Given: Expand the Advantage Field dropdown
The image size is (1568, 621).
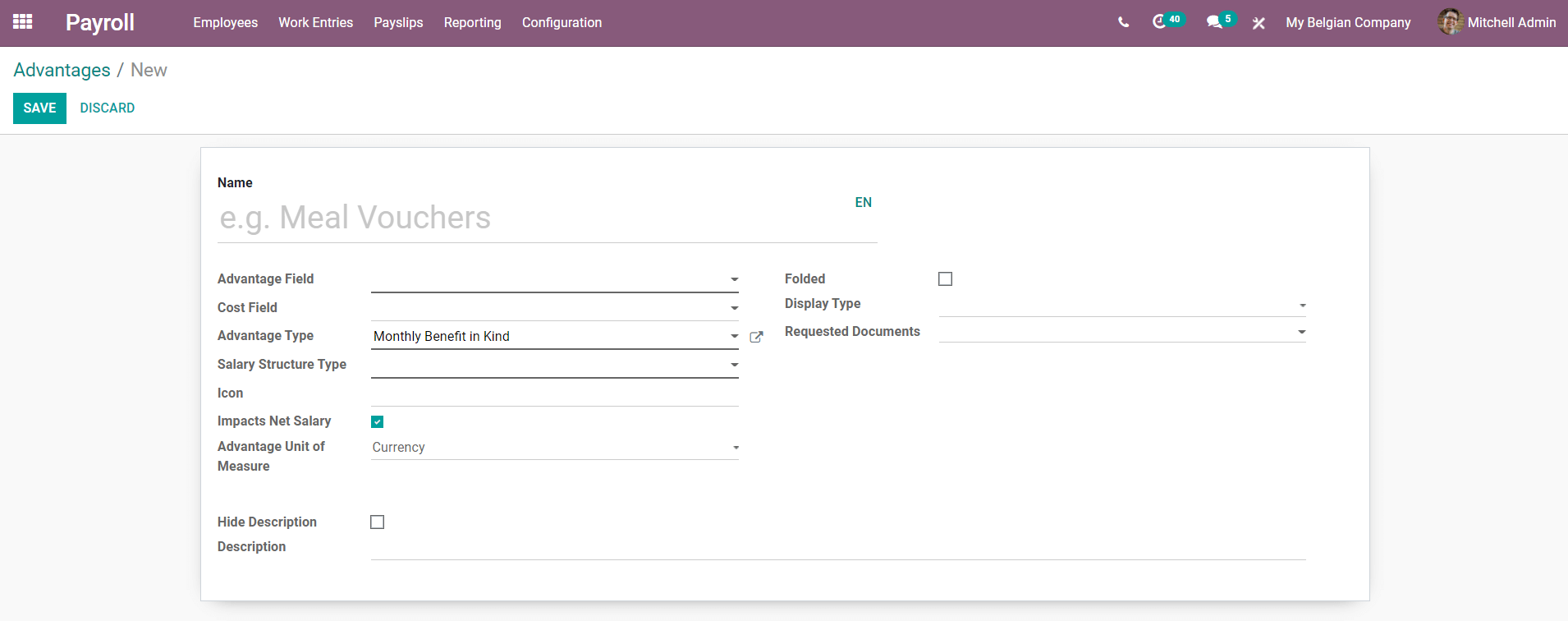Looking at the screenshot, I should [555, 279].
